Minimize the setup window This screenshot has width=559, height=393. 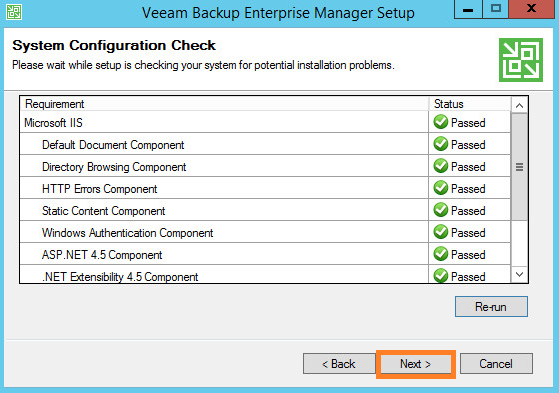pyautogui.click(x=468, y=9)
